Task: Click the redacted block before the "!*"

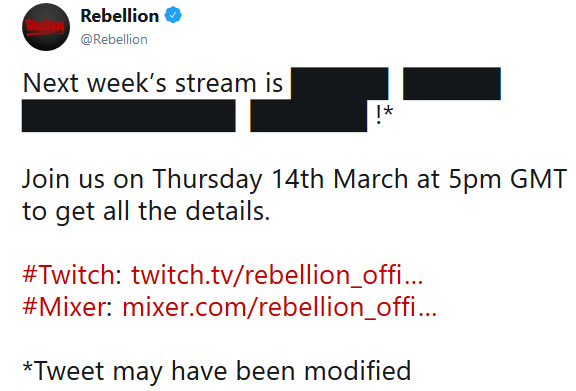Action: [309, 115]
